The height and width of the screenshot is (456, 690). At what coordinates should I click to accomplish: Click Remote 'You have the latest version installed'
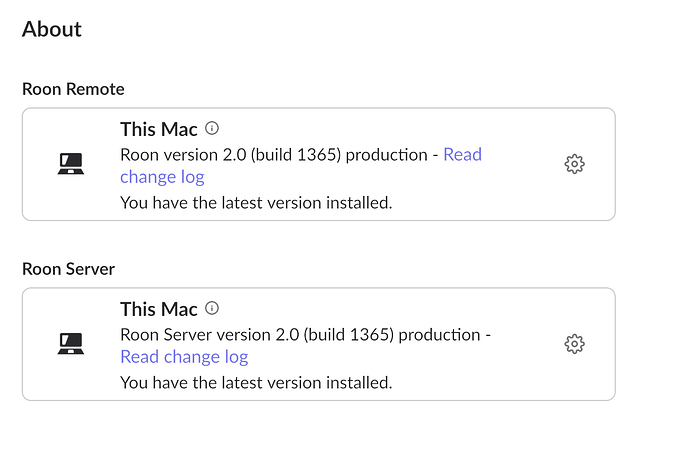click(x=256, y=203)
